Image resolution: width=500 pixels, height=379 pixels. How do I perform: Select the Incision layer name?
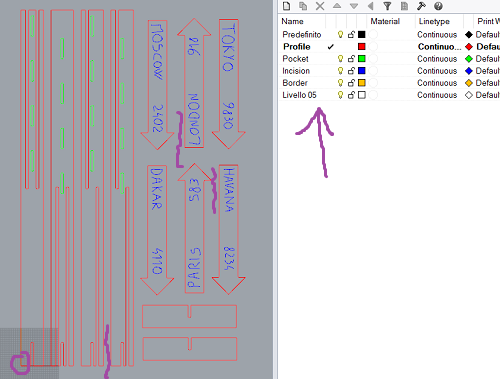coord(296,71)
